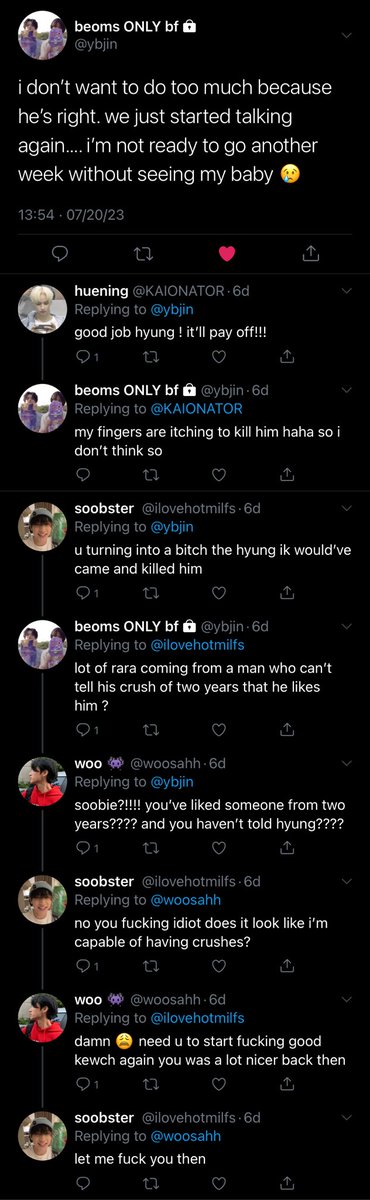
Task: Share beoms ONLY bf's "my fingers are itching" reply
Action: (287, 474)
